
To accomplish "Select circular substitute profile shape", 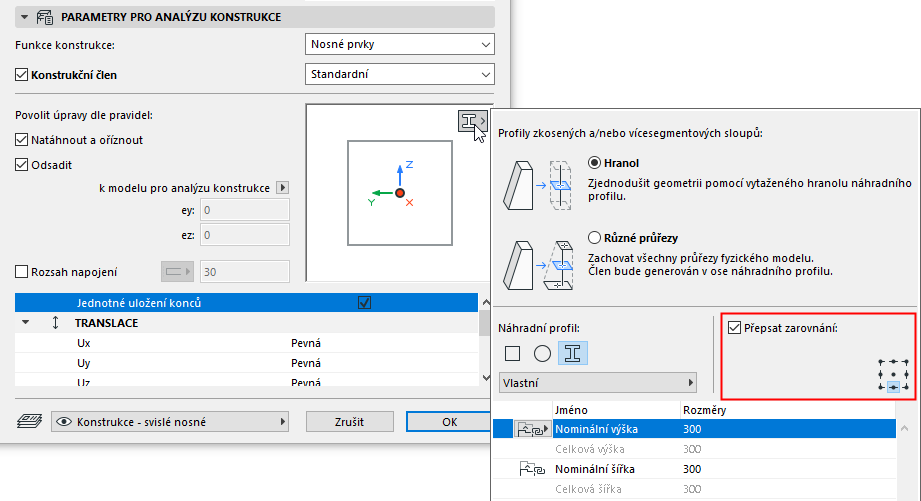I will pos(542,353).
